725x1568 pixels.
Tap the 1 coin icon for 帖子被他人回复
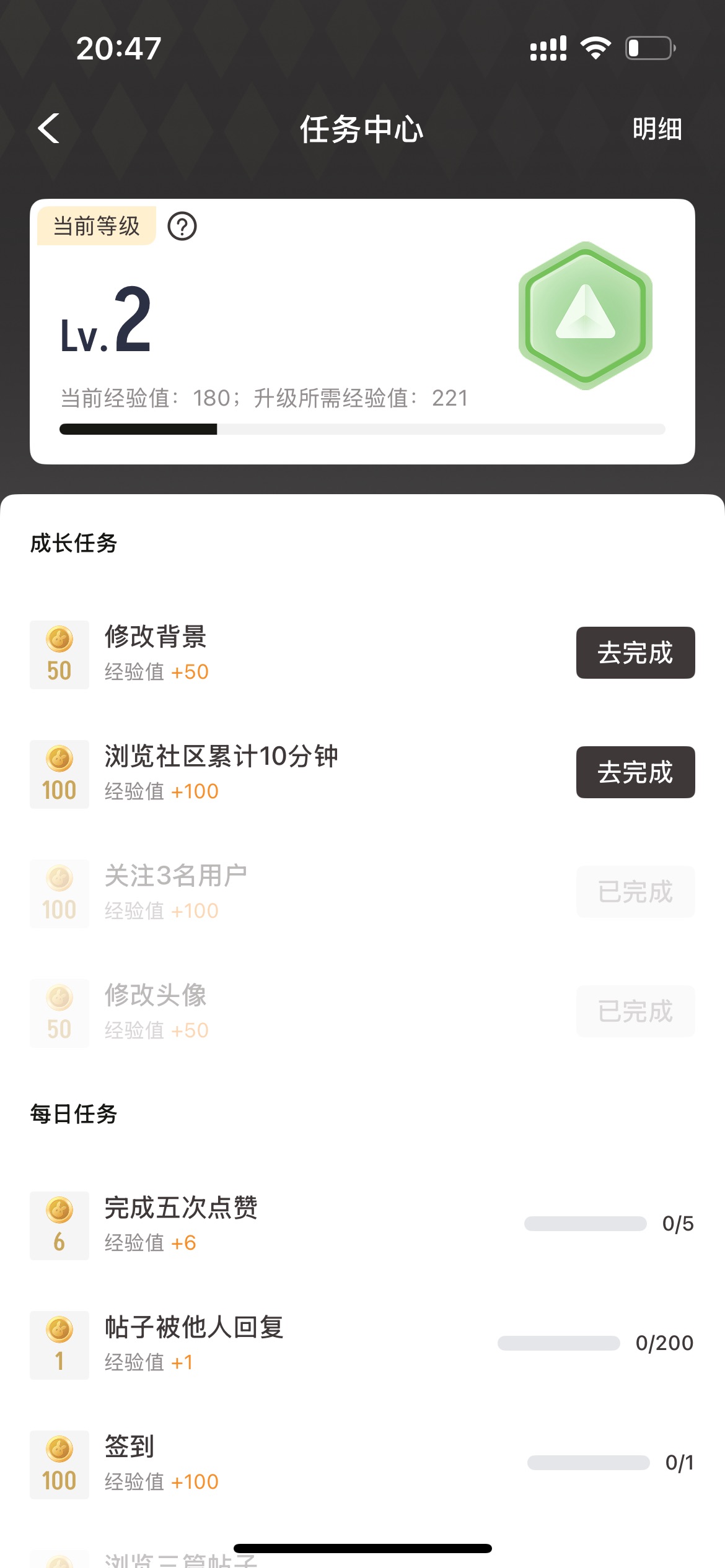click(x=59, y=1345)
